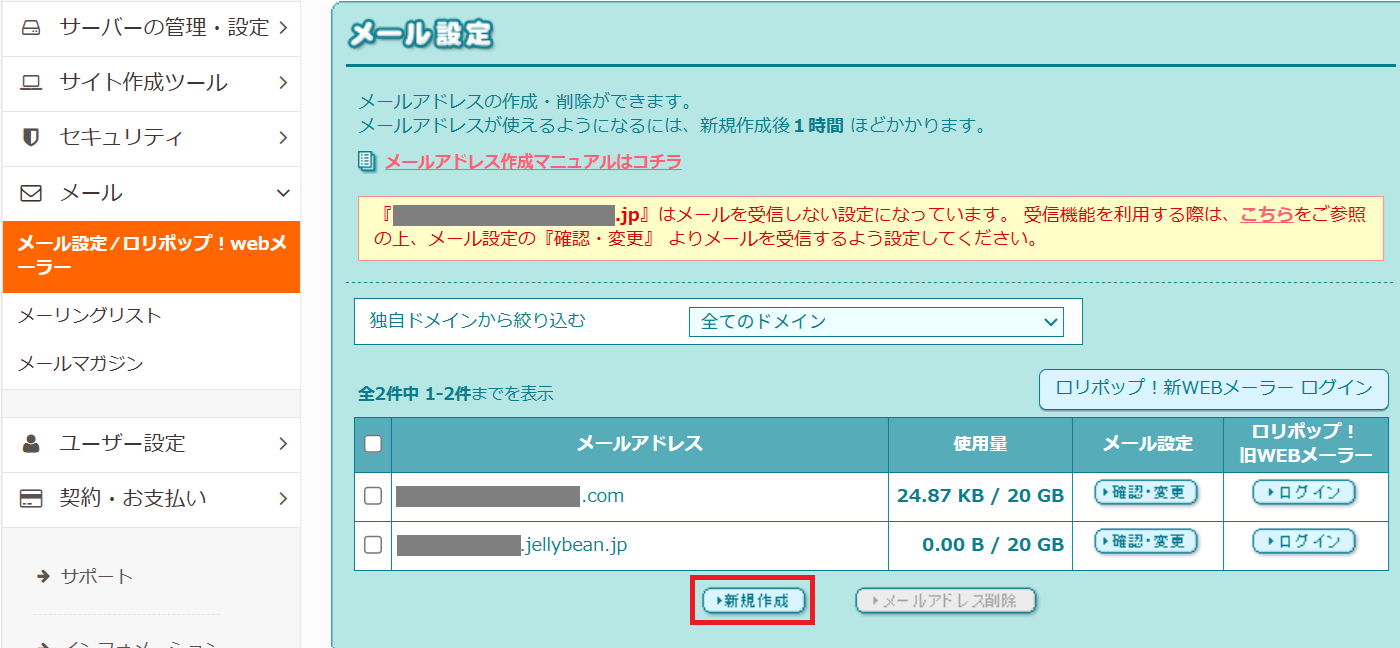Check the box for the .com address
This screenshot has height=648, width=1400.
click(373, 496)
